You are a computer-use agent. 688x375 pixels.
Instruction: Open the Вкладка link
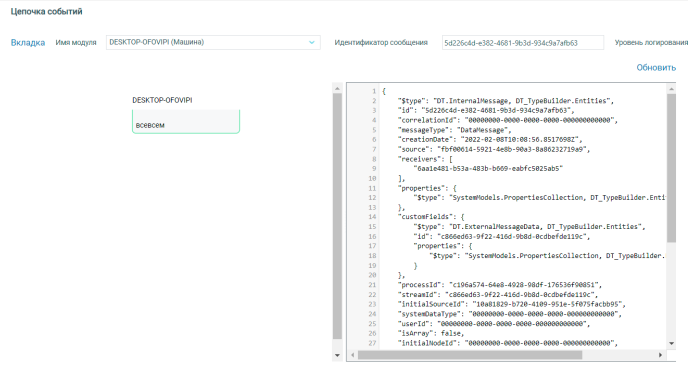click(x=28, y=43)
